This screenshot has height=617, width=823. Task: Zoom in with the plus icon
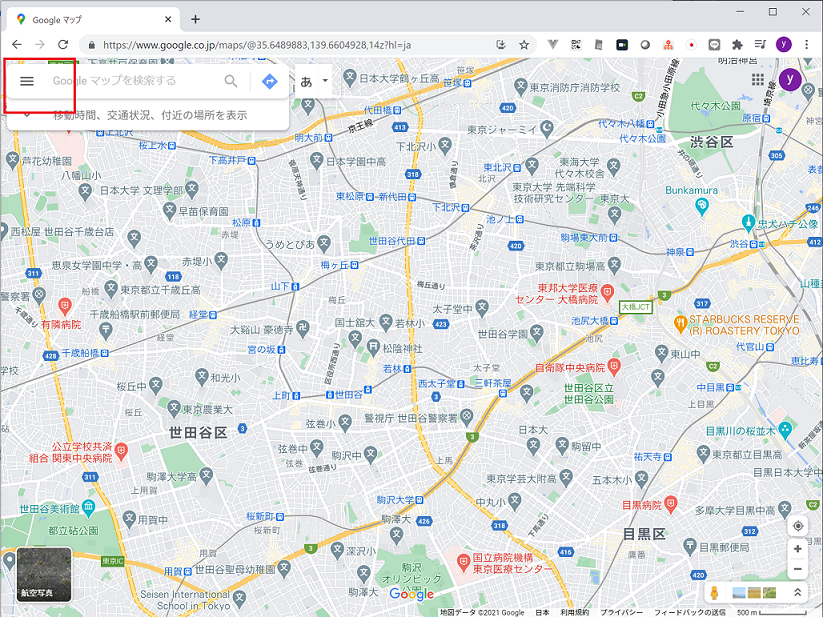(x=797, y=549)
